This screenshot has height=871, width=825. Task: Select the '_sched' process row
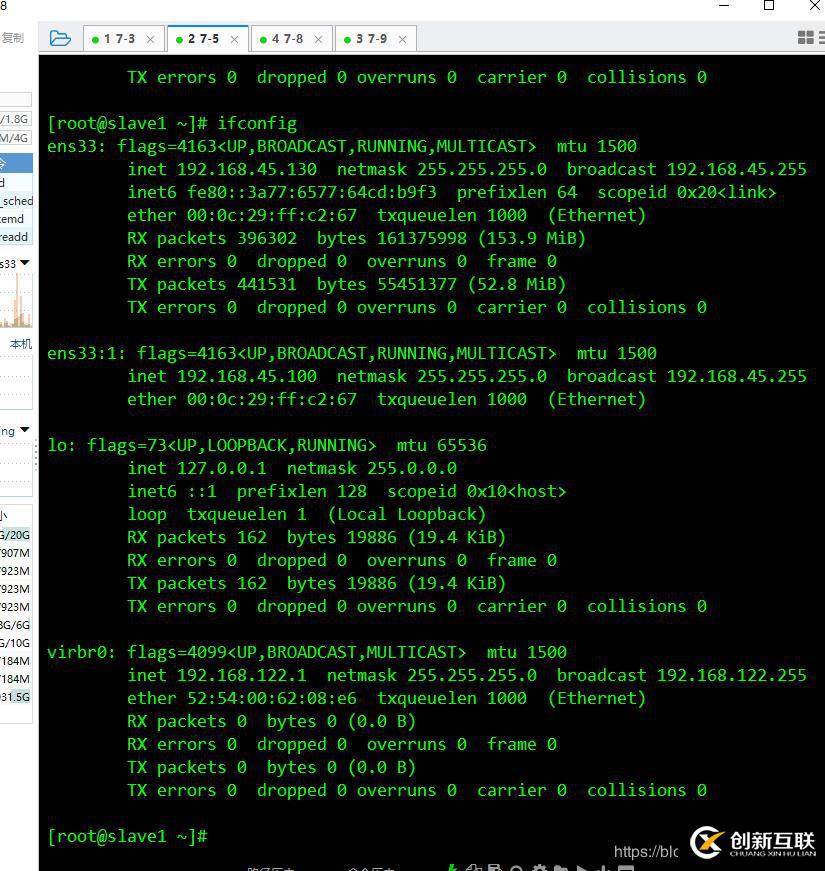coord(17,201)
